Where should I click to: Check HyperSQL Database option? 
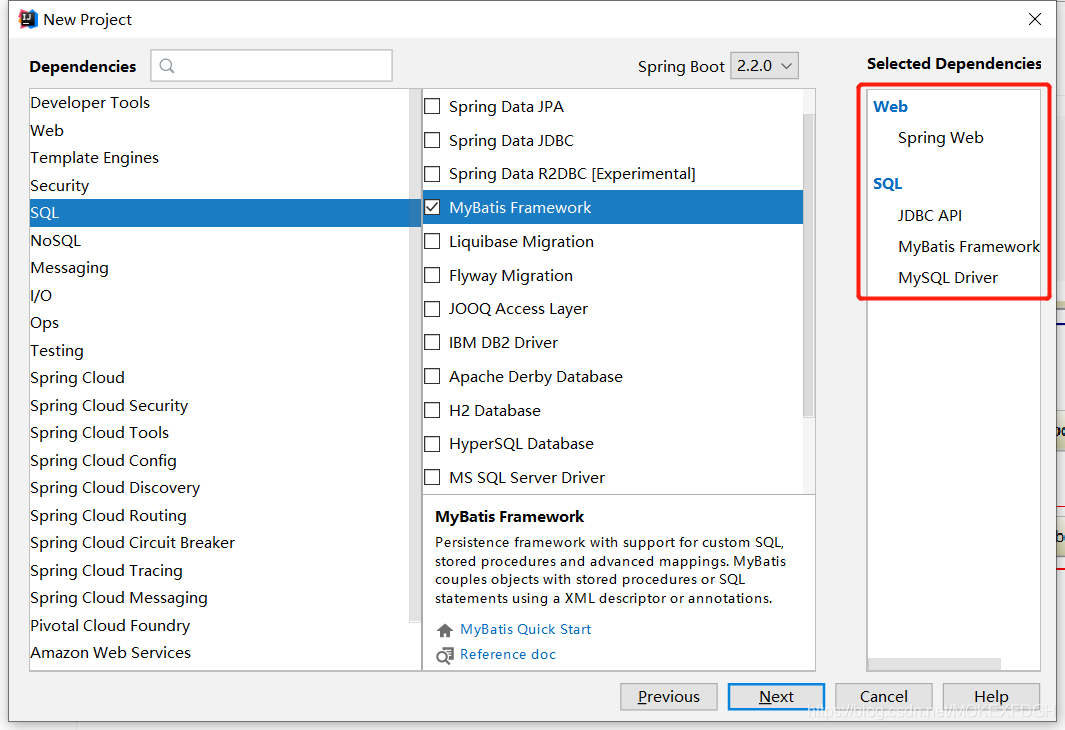(432, 444)
